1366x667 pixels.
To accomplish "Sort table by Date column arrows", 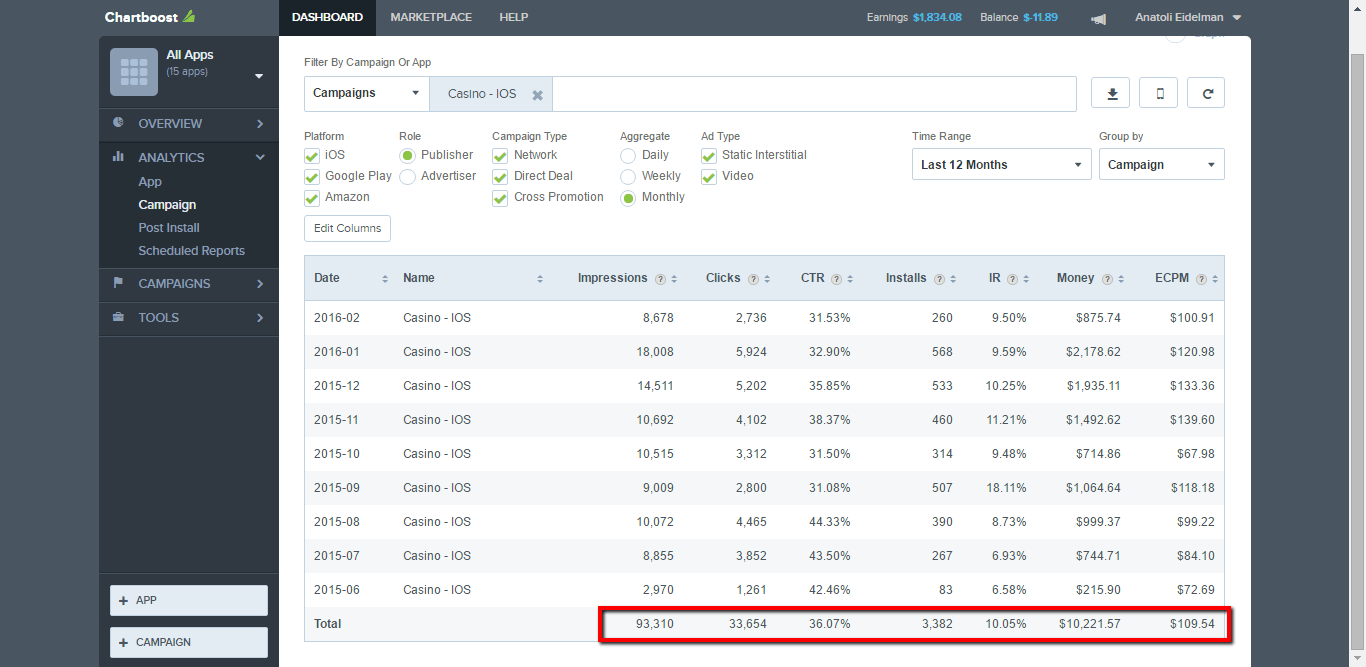I will pyautogui.click(x=385, y=279).
